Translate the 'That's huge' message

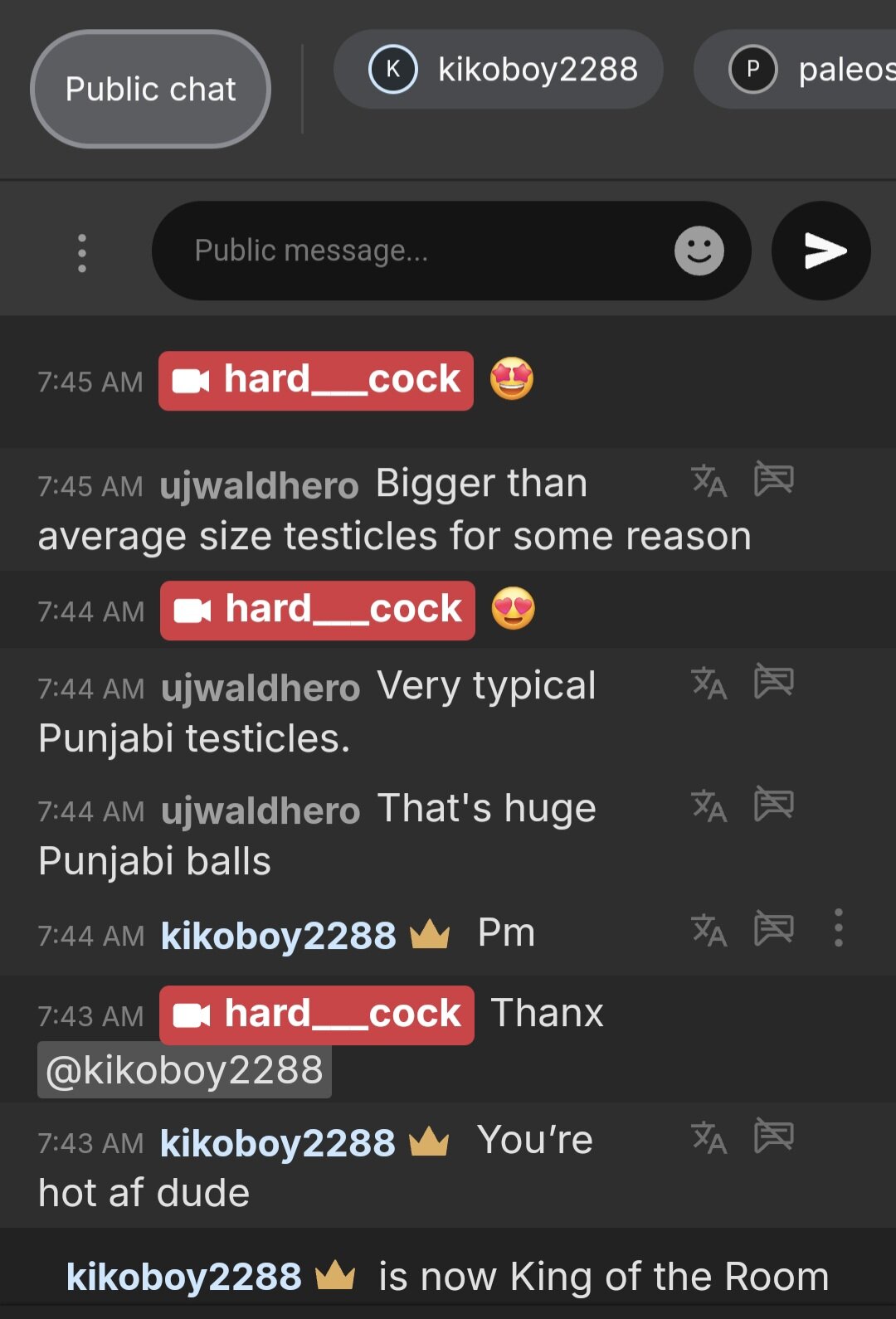tap(709, 806)
